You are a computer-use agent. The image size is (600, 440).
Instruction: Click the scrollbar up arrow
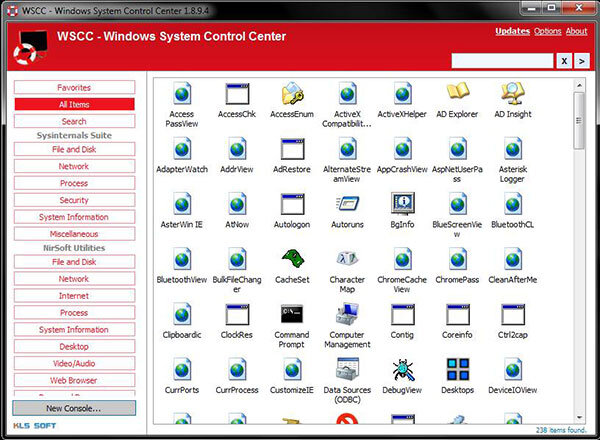click(x=579, y=85)
